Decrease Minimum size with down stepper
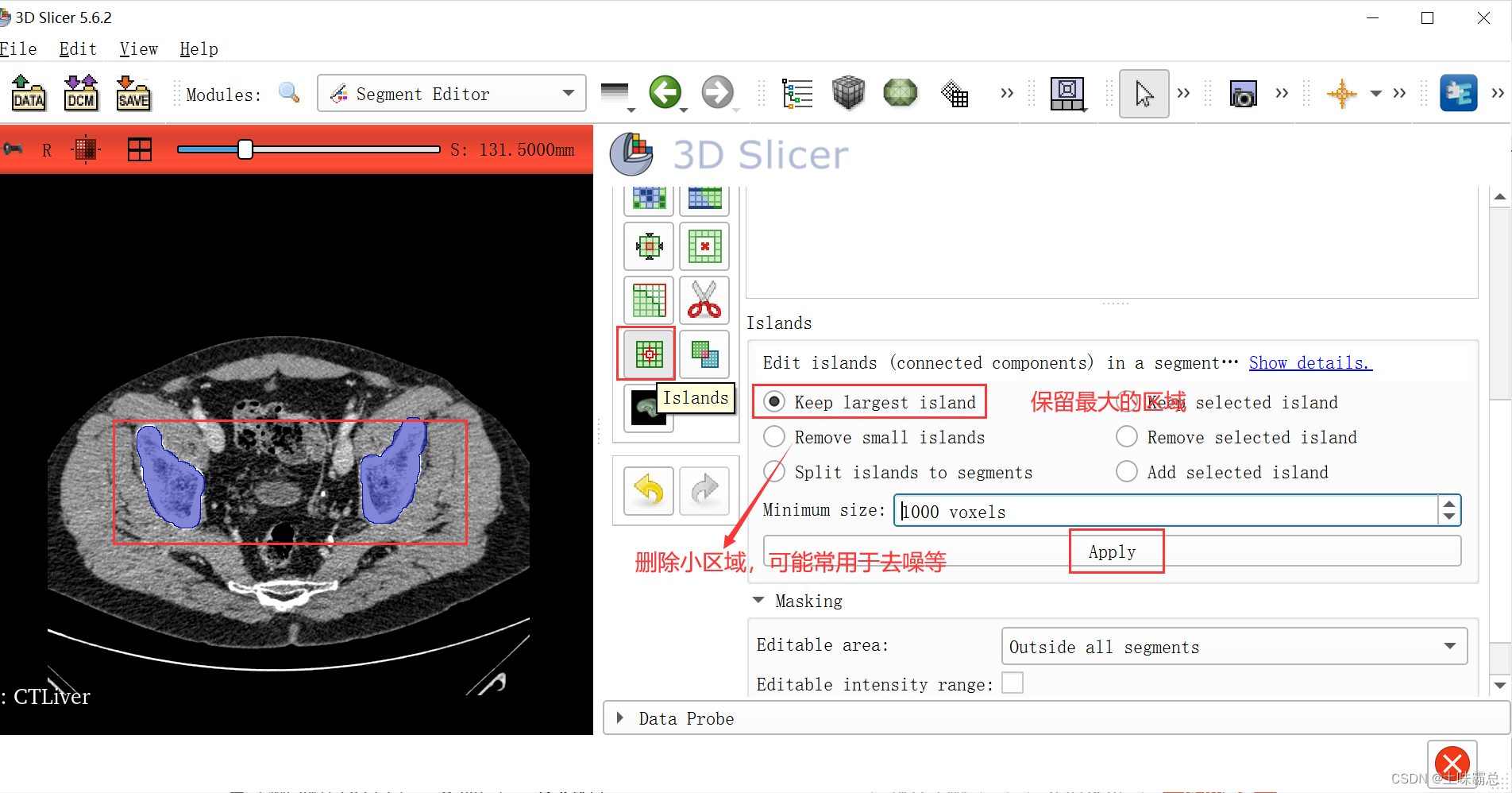Image resolution: width=1512 pixels, height=793 pixels. tap(1449, 518)
